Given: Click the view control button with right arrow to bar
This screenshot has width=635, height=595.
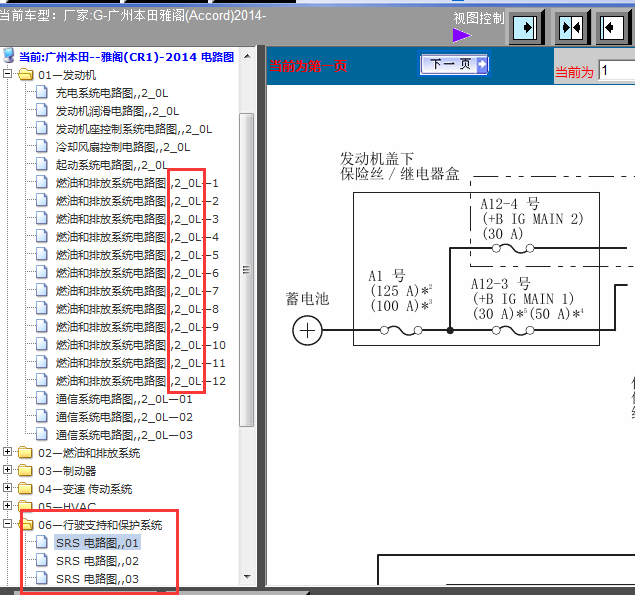Looking at the screenshot, I should coord(525,28).
